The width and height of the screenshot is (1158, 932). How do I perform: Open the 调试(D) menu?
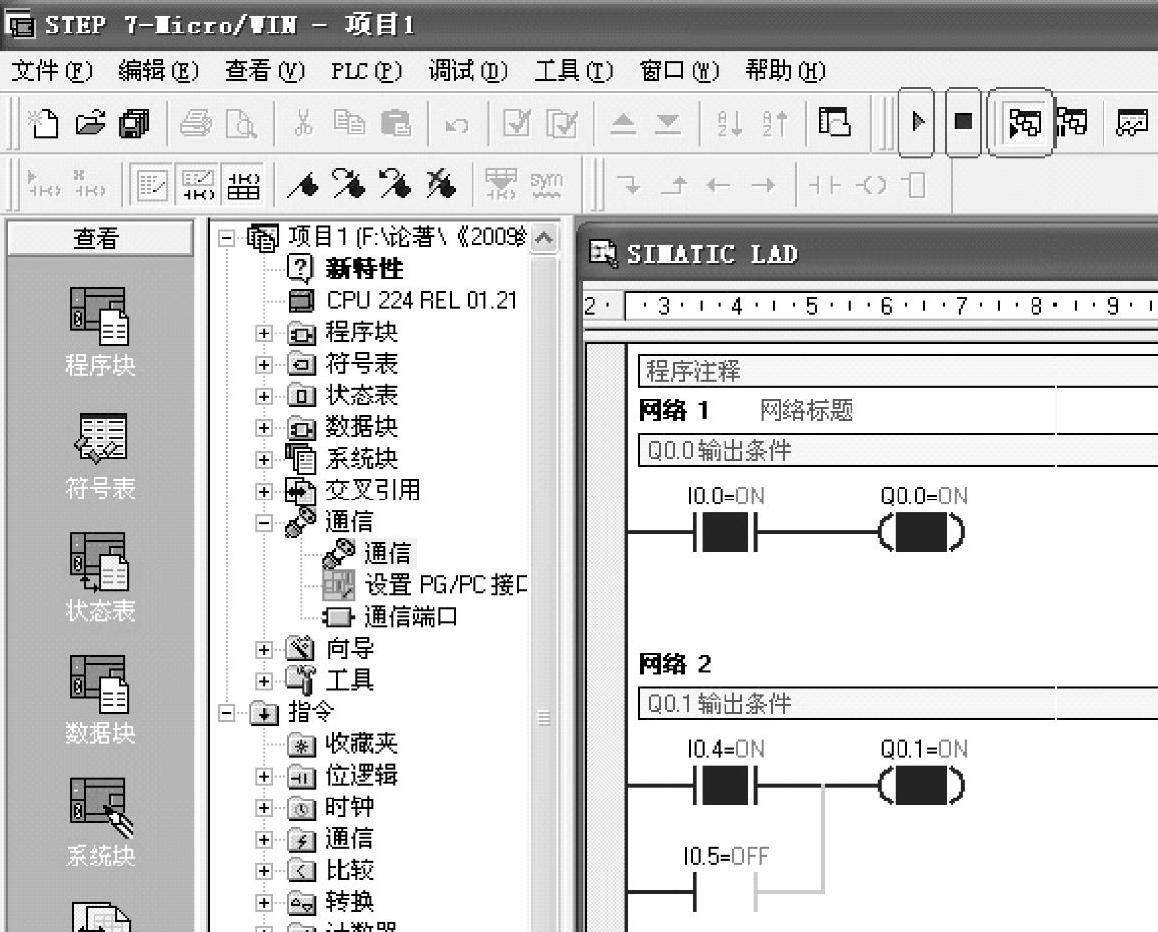(x=468, y=71)
